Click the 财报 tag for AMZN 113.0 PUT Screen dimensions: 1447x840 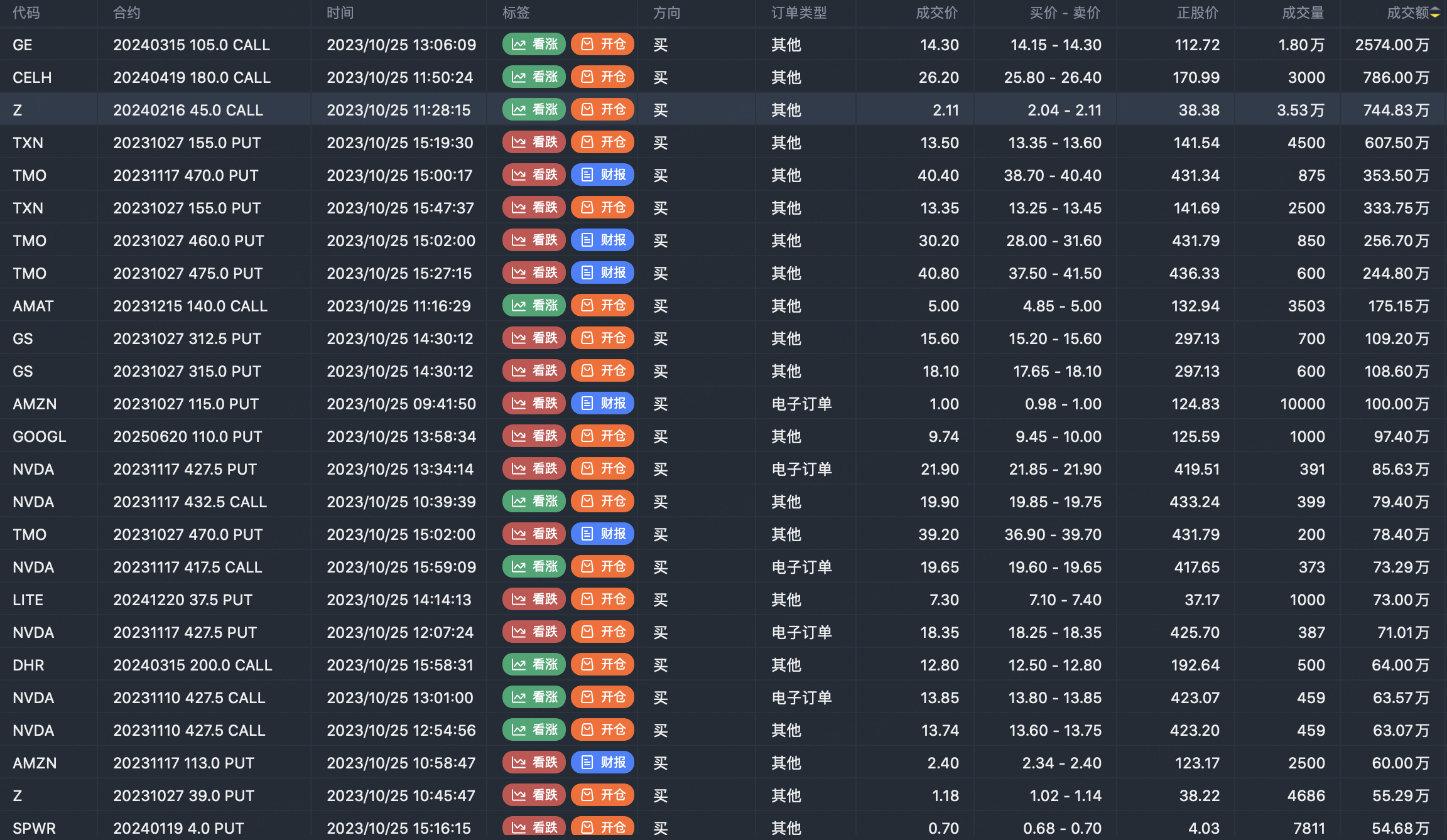603,763
